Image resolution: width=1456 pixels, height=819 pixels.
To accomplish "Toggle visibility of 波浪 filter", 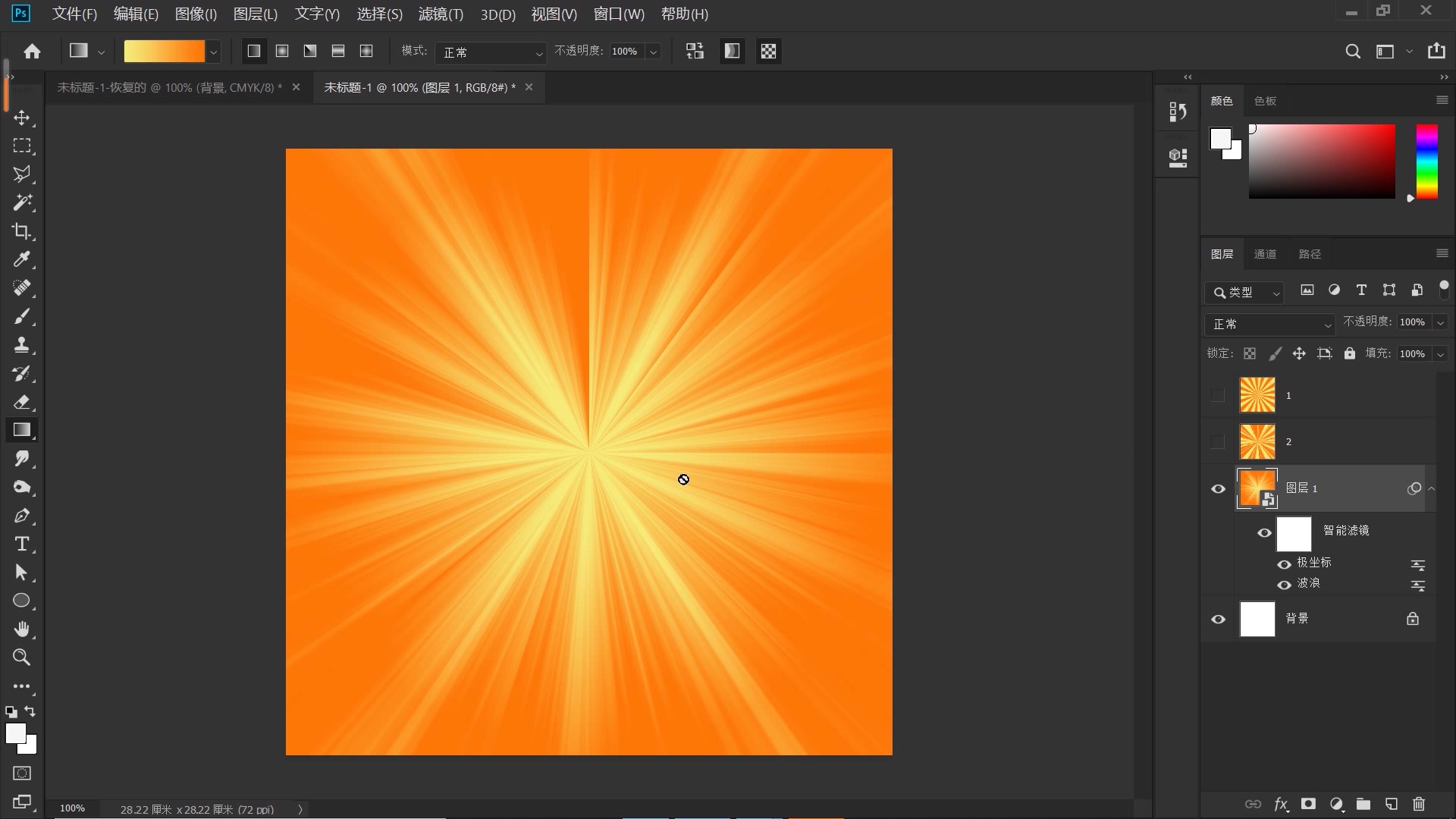I will point(1284,585).
